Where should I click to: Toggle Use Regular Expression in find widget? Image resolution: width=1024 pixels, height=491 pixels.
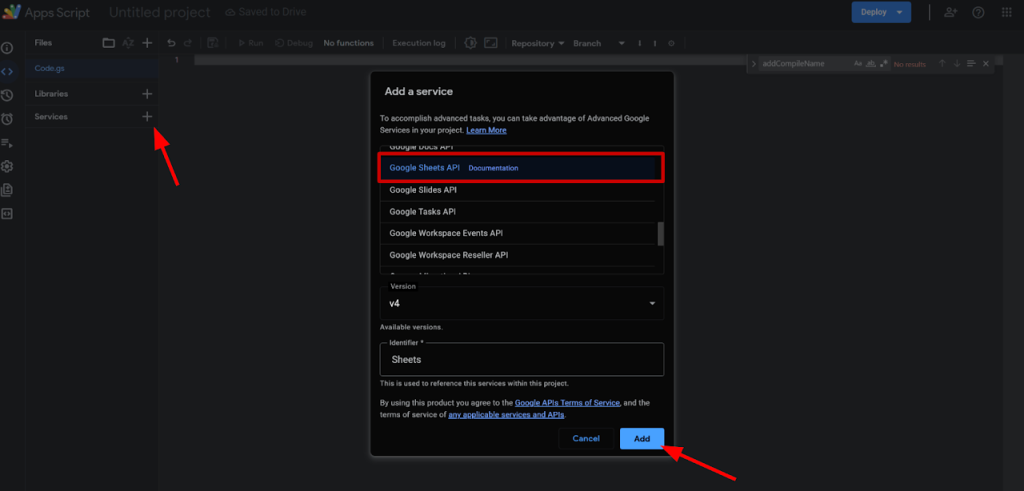pos(883,64)
